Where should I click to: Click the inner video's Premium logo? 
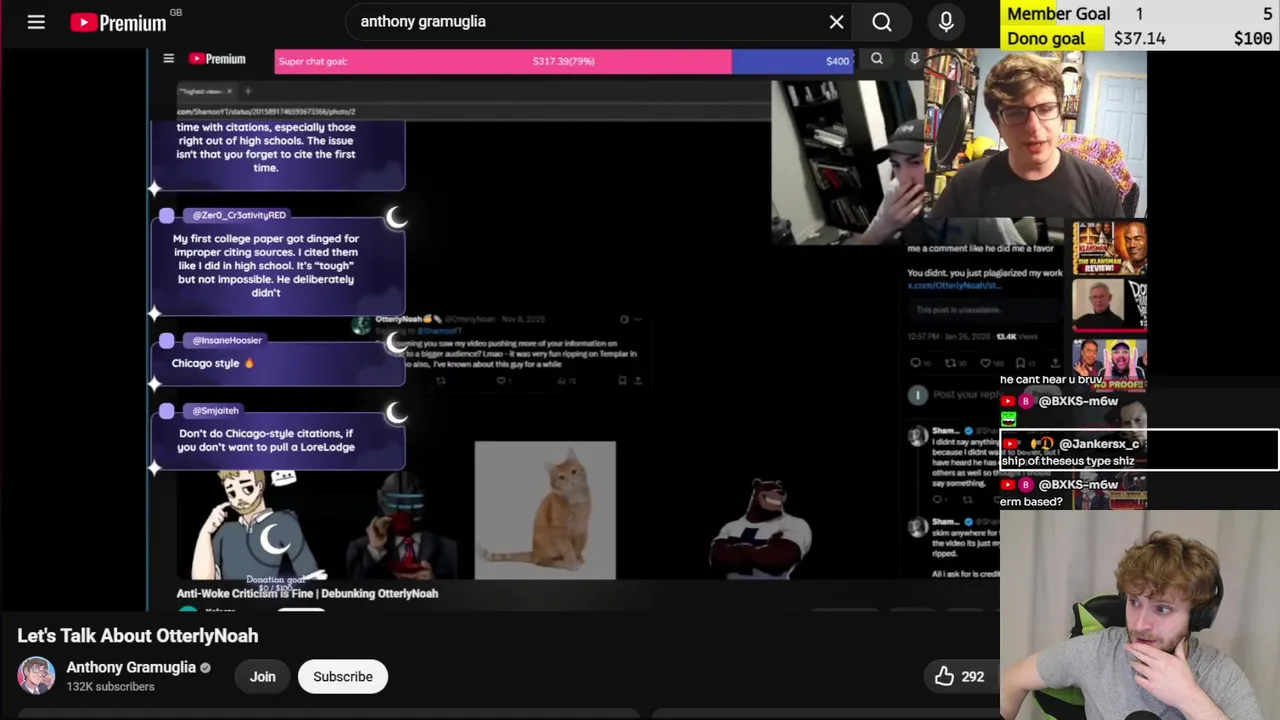coord(217,59)
